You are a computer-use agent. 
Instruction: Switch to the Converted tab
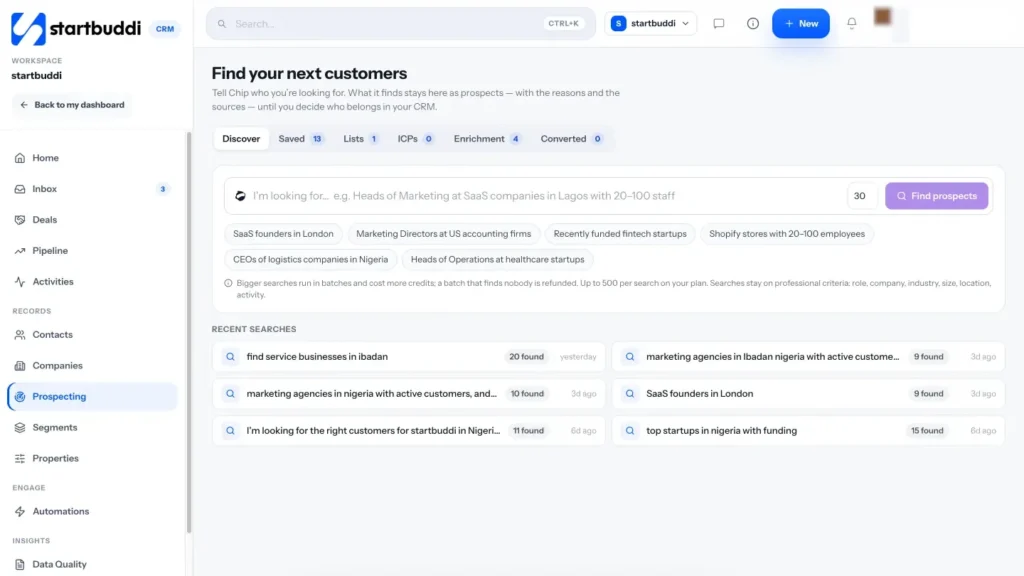pos(571,138)
